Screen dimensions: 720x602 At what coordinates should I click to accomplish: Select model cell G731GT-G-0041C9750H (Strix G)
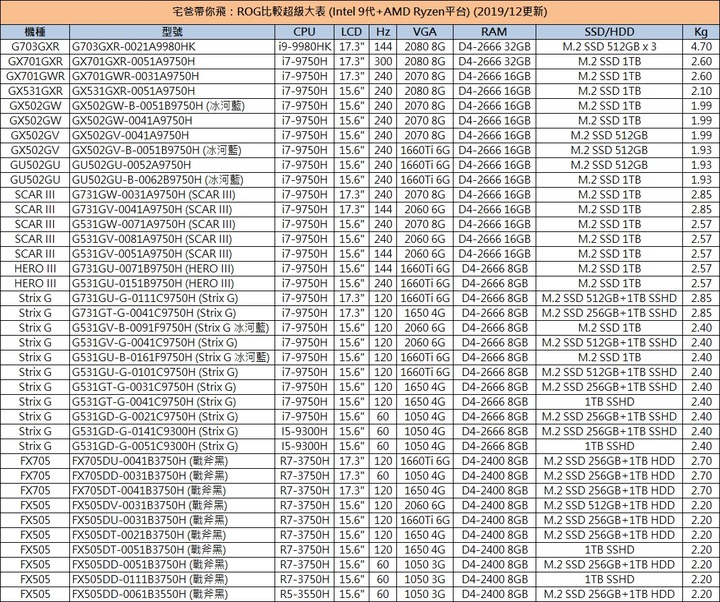(172, 313)
